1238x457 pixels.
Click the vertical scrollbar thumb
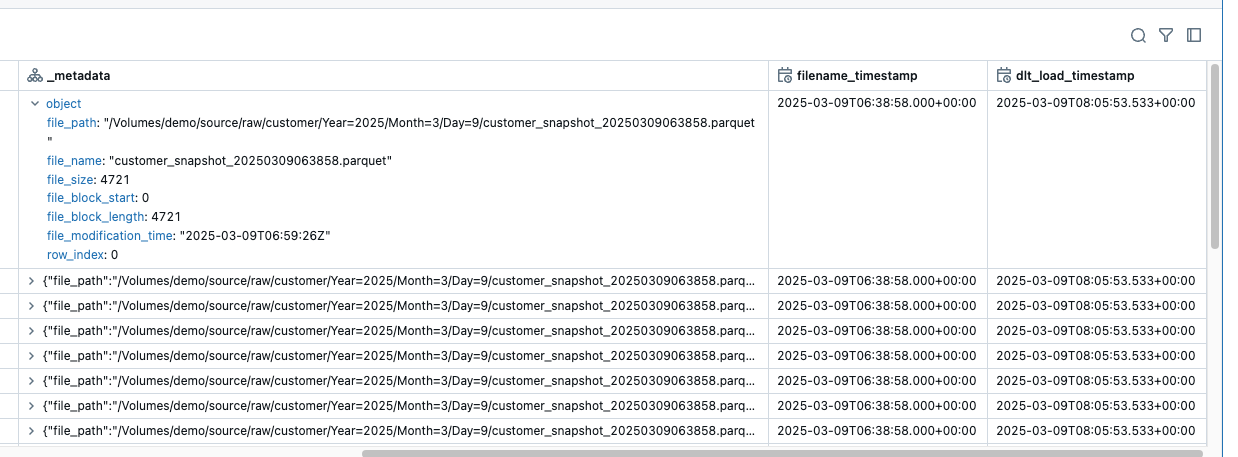(1215, 155)
